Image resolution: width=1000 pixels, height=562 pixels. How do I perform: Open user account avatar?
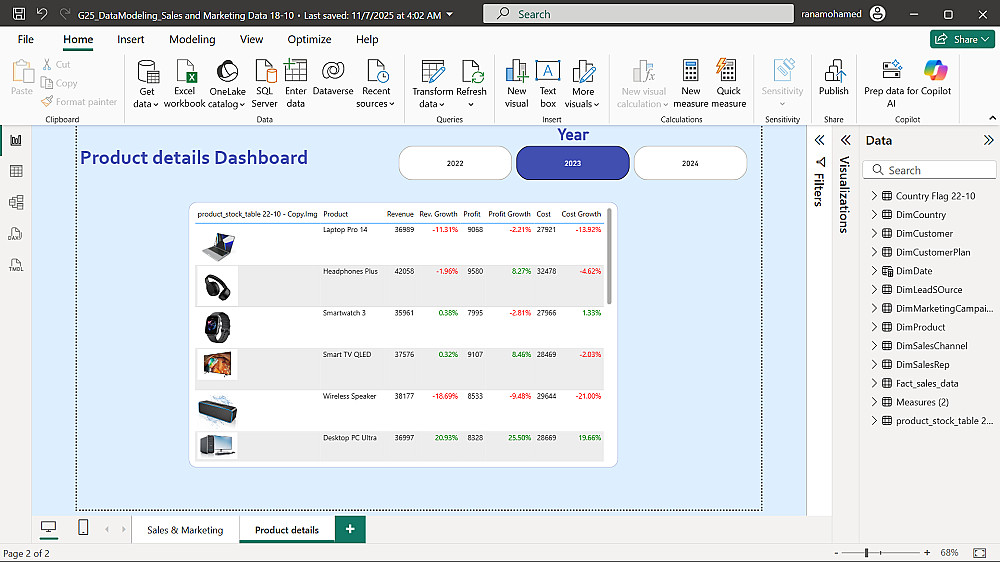(878, 13)
